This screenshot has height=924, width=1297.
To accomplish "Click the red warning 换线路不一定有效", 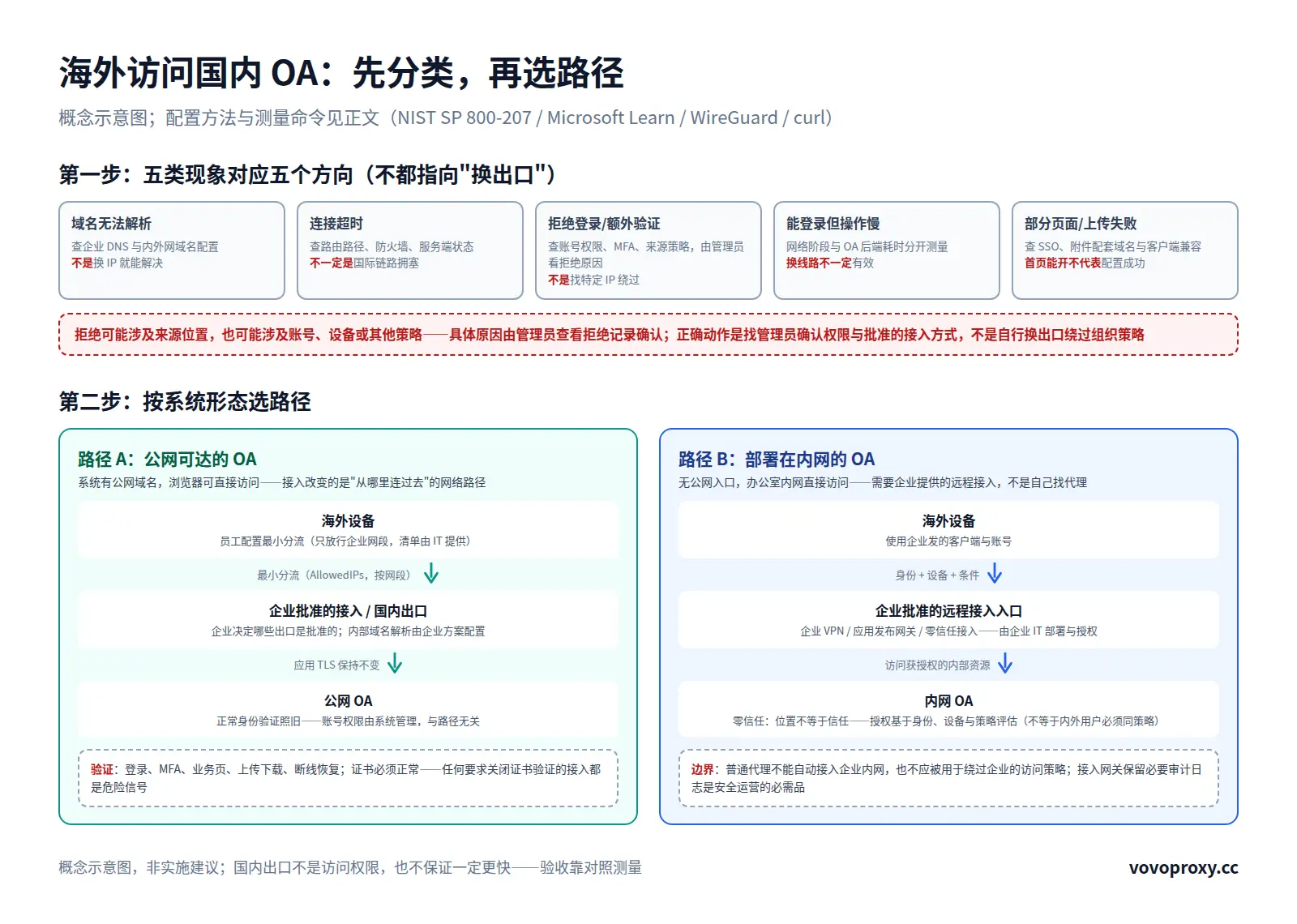I will 830,263.
